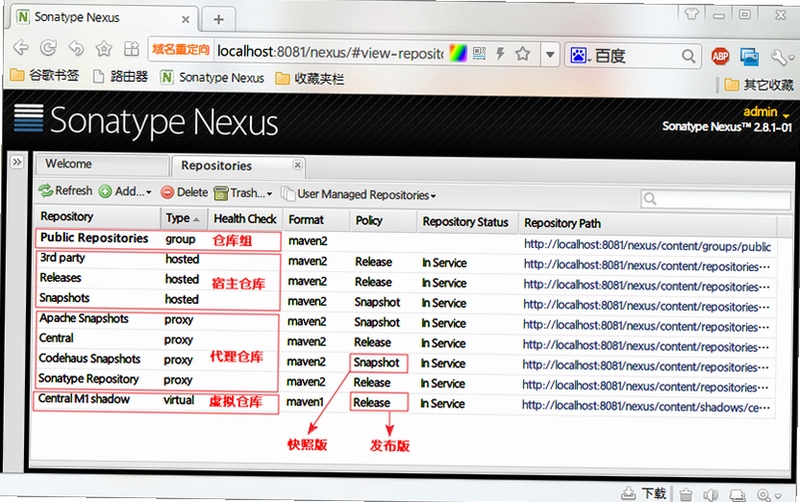This screenshot has width=800, height=502.
Task: Open the admin user dropdown
Action: point(766,112)
